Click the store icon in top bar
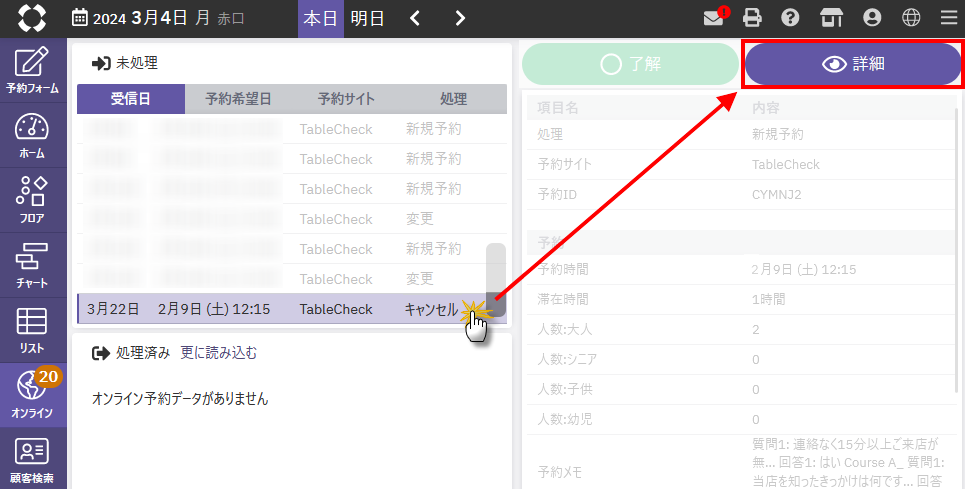 coord(828,18)
